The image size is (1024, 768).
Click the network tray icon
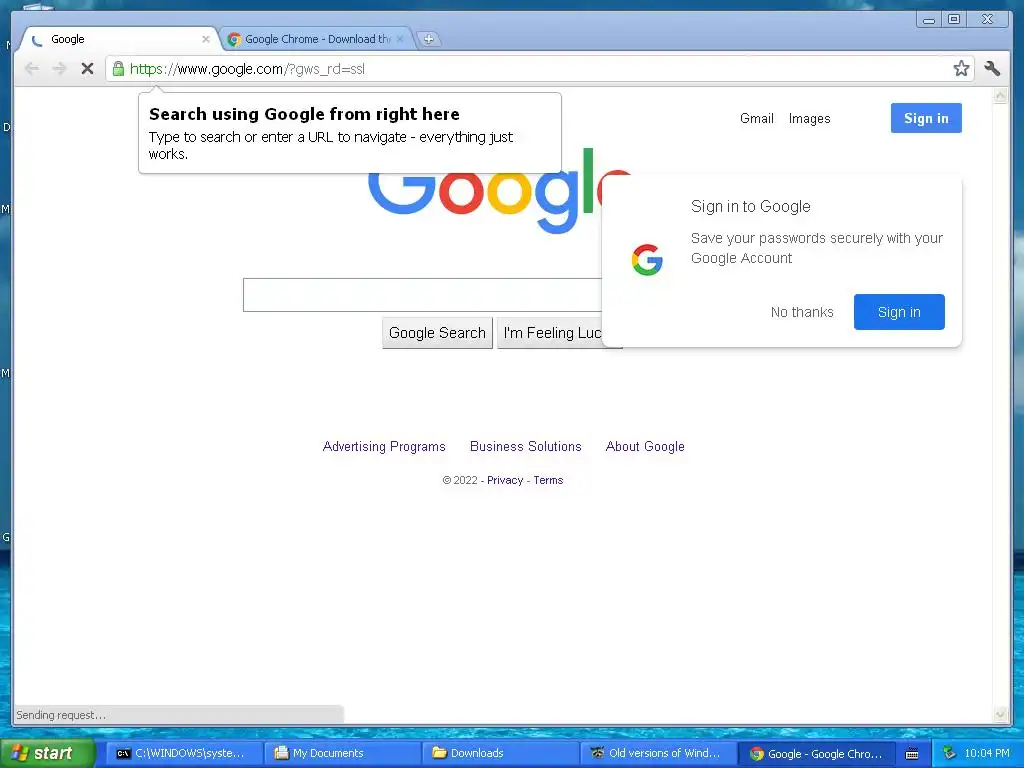949,753
